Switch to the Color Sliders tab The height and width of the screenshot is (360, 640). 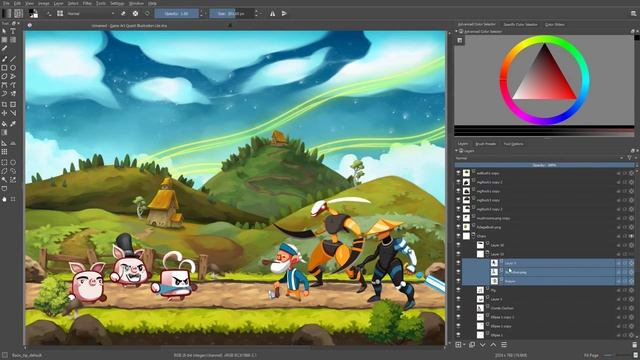pyautogui.click(x=555, y=24)
